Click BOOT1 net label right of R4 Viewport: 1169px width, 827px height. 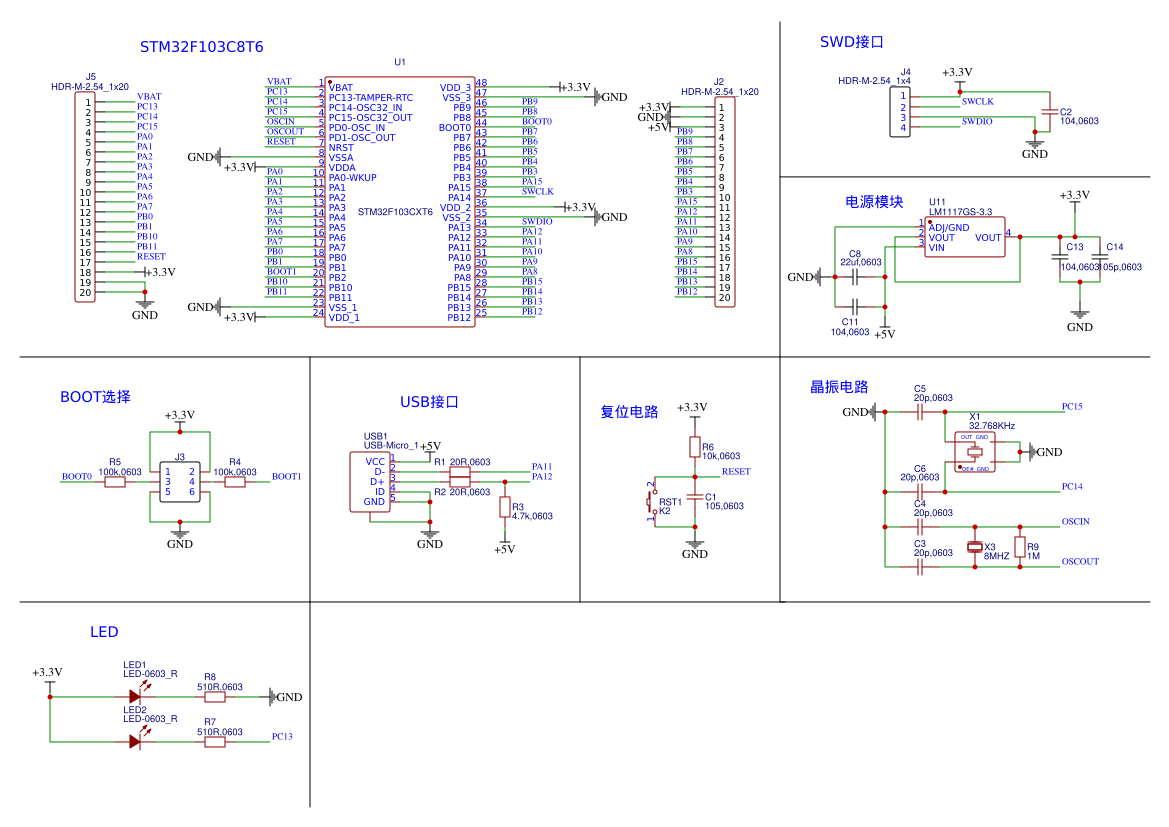(x=286, y=477)
